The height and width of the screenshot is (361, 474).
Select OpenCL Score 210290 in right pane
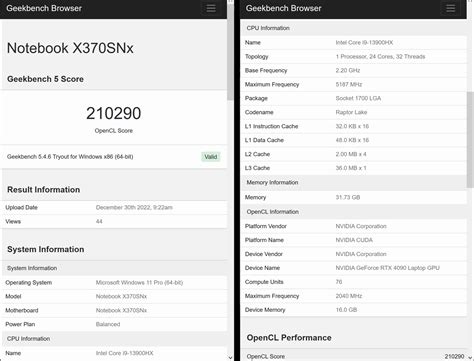click(x=454, y=357)
